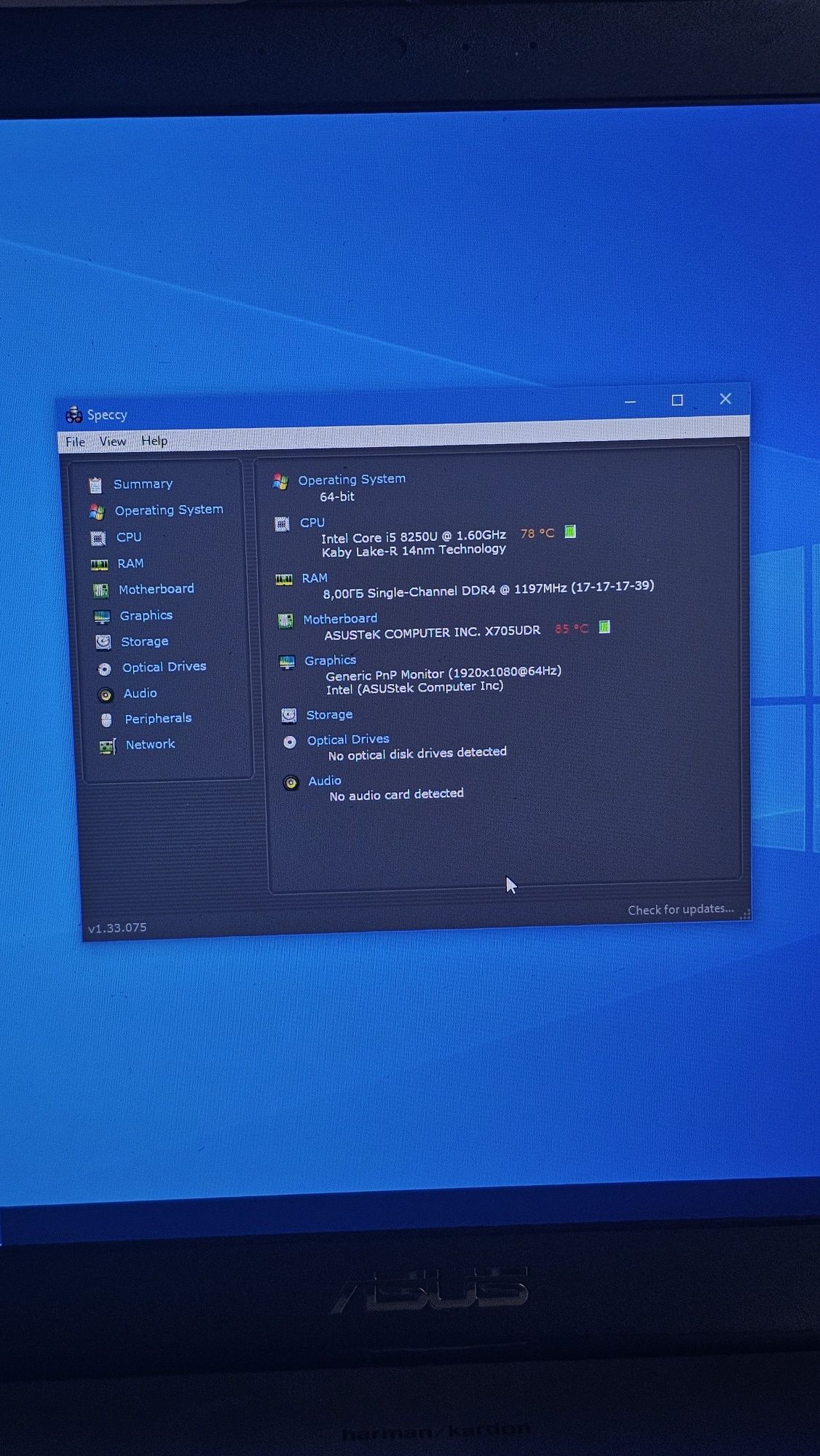820x1456 pixels.
Task: Click the CPU temperature value 78 °C
Action: click(537, 534)
